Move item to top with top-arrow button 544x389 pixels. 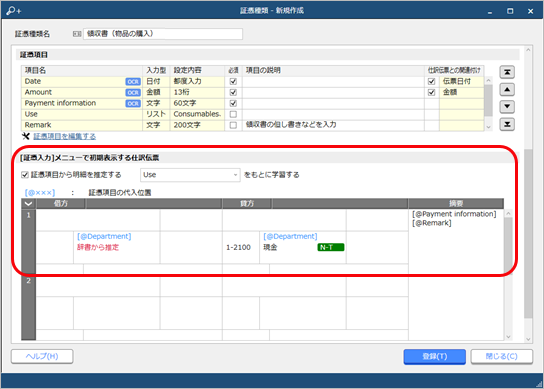point(507,72)
